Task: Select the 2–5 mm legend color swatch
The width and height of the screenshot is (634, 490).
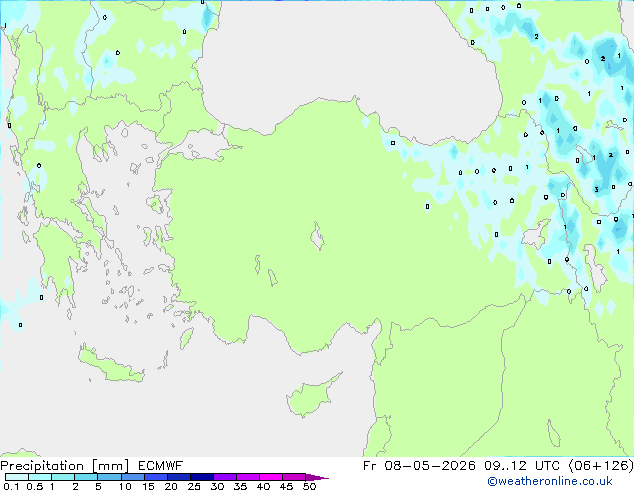Action: [86, 477]
